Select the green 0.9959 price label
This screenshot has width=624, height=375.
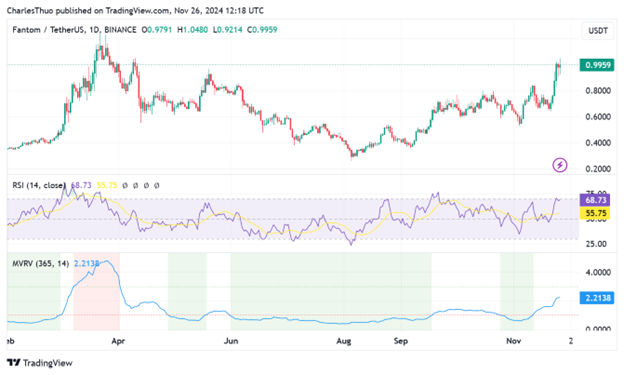point(597,65)
